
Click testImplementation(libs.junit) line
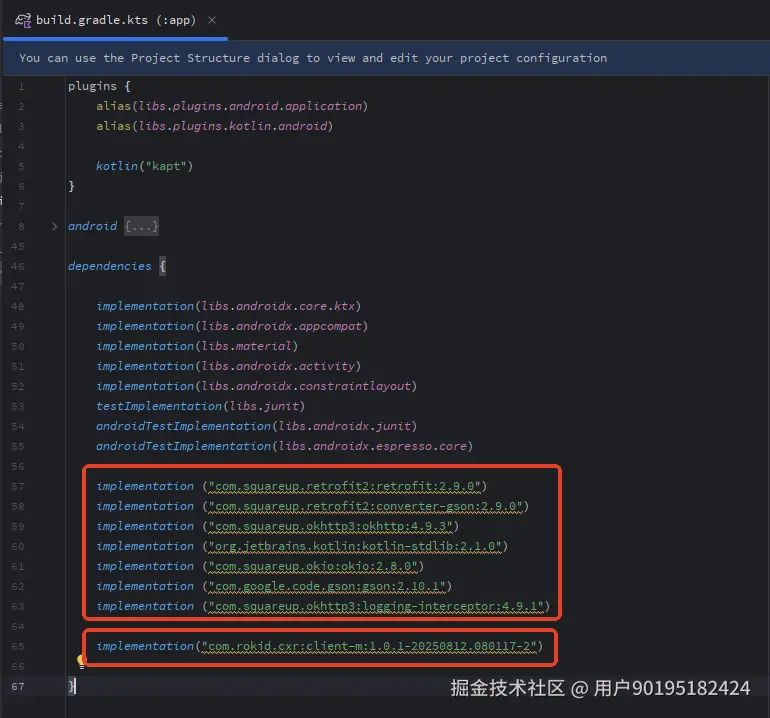point(200,407)
